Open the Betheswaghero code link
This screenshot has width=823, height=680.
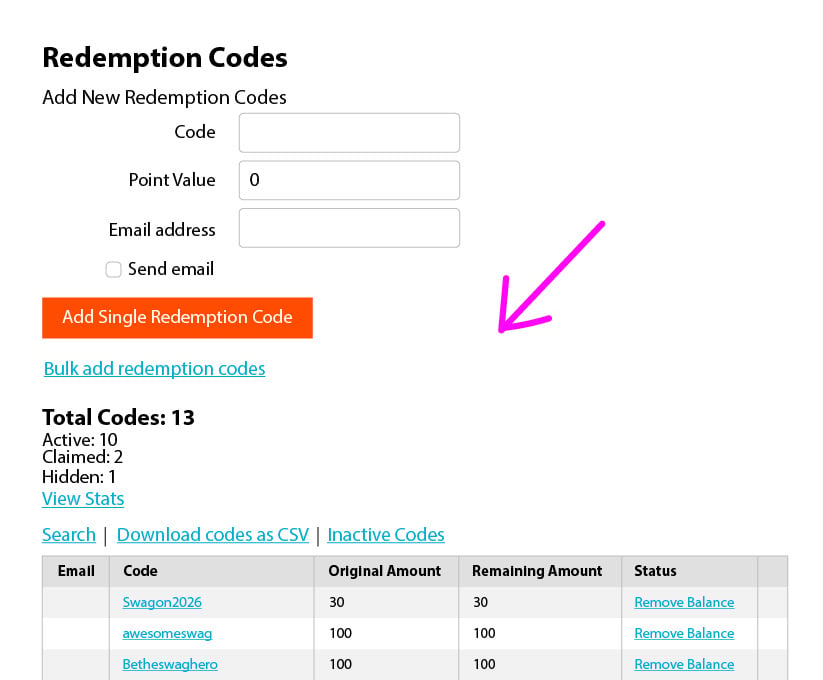point(170,664)
